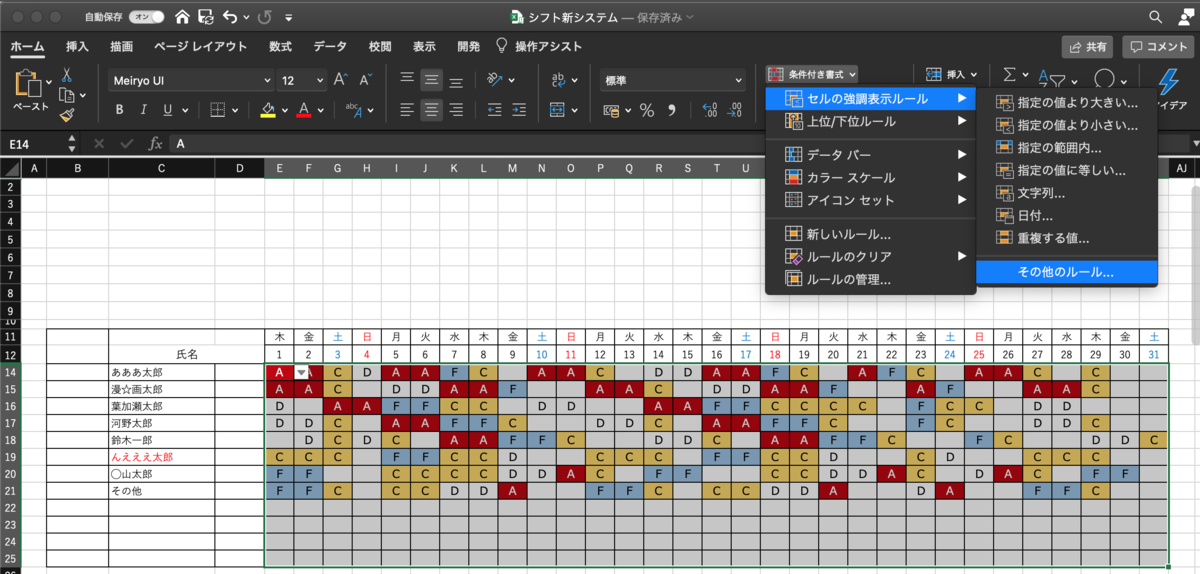Viewport: 1200px width, 574px height.
Task: Open the 条件付き書式 conditional formatting dropdown
Action: (x=812, y=74)
